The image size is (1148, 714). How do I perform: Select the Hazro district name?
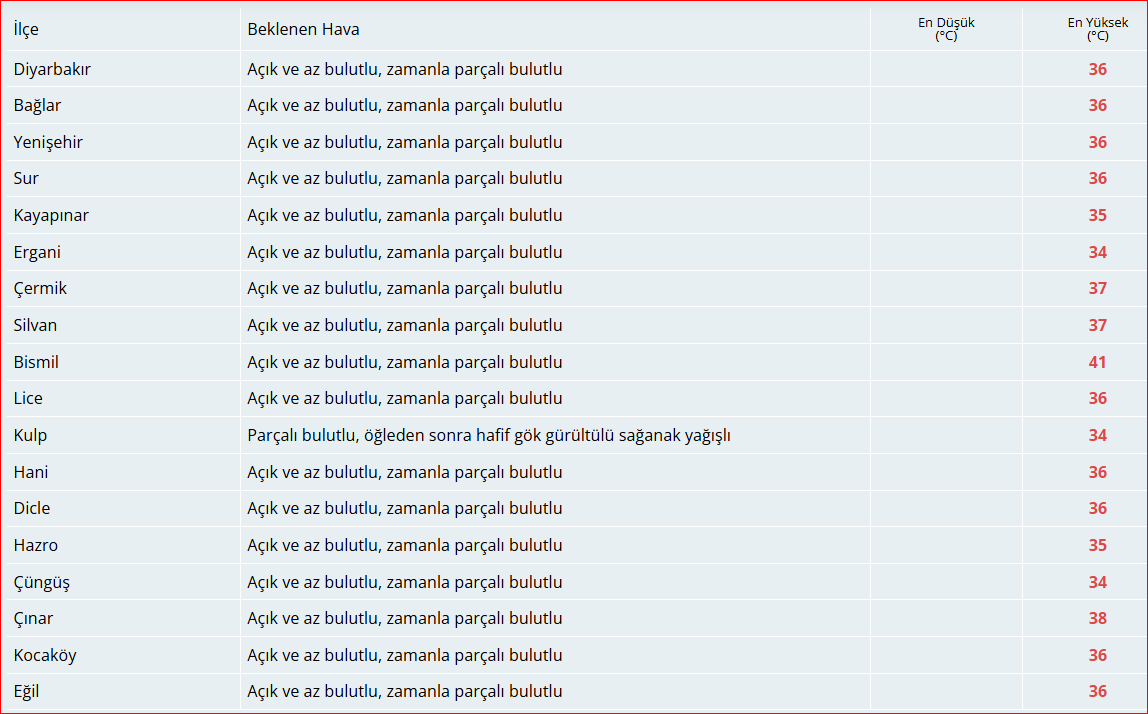35,545
